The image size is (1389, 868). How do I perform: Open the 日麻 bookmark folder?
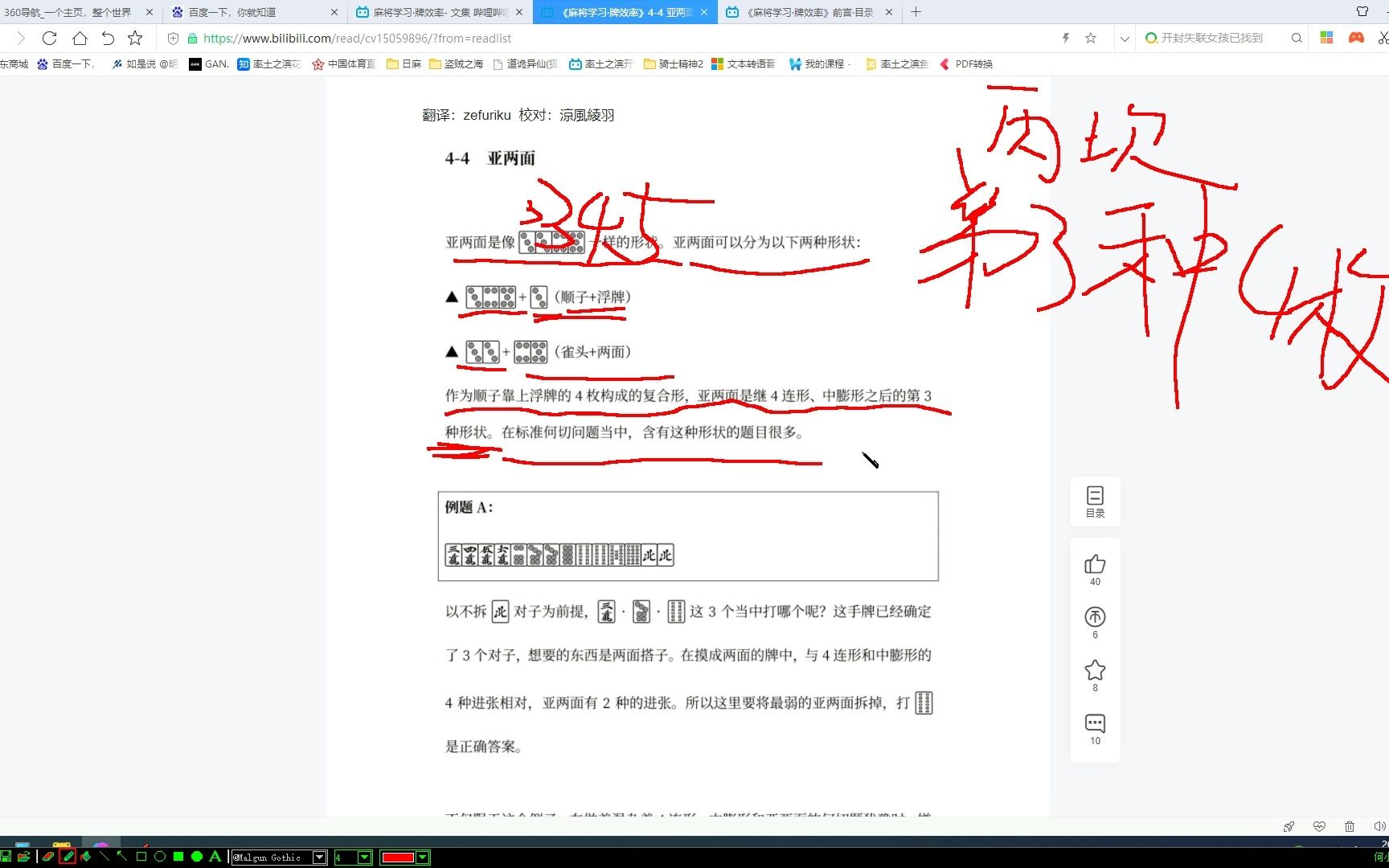click(404, 63)
